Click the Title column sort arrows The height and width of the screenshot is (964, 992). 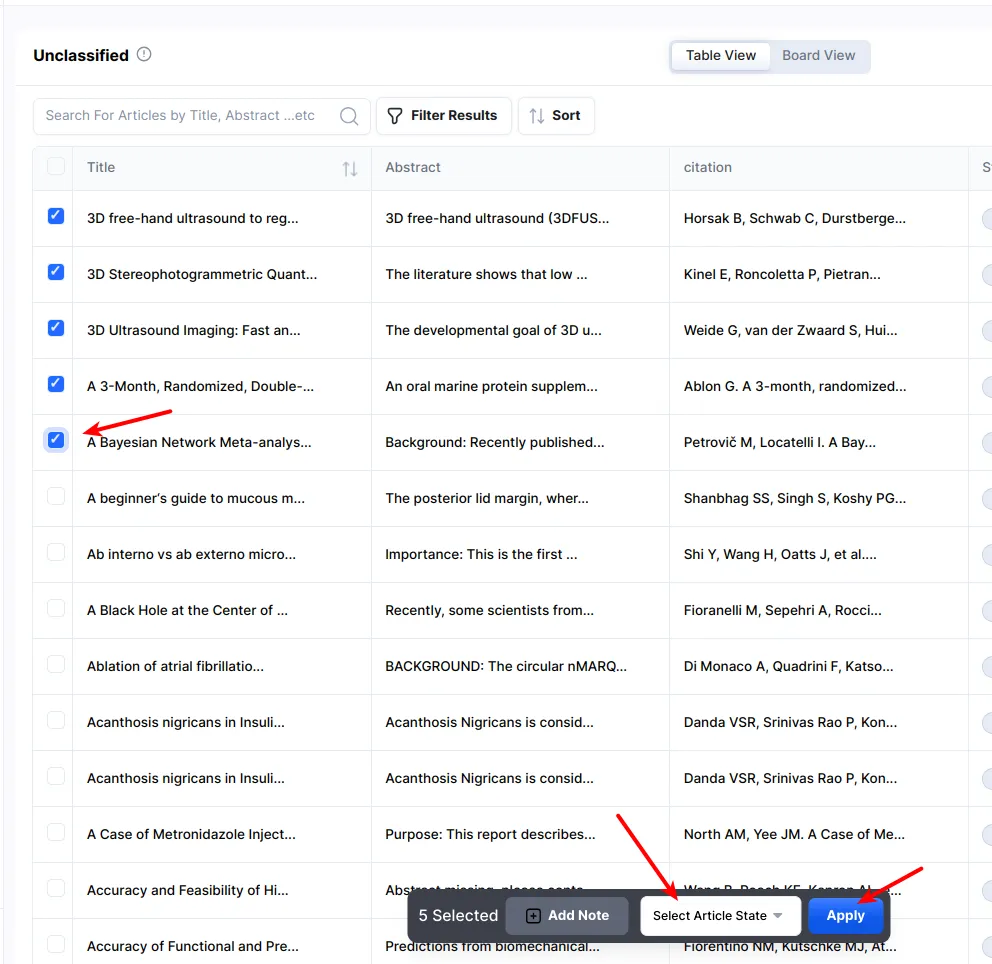point(349,169)
